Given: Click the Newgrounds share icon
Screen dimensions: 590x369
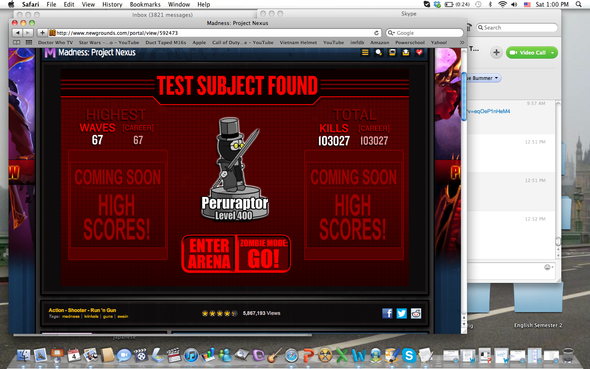Looking at the screenshot, I should (x=406, y=53).
